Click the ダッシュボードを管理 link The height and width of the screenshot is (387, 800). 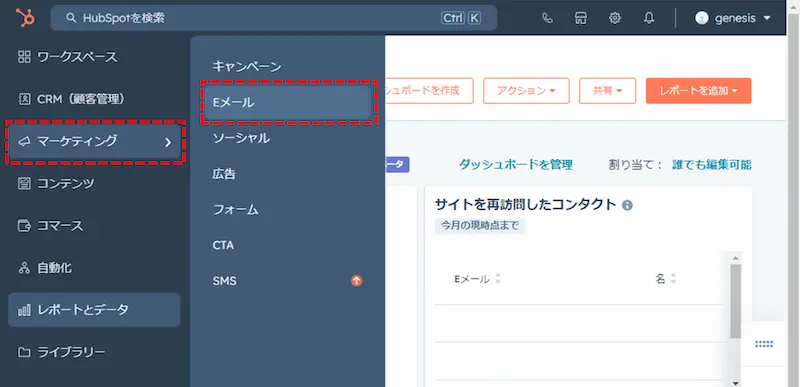pyautogui.click(x=515, y=165)
